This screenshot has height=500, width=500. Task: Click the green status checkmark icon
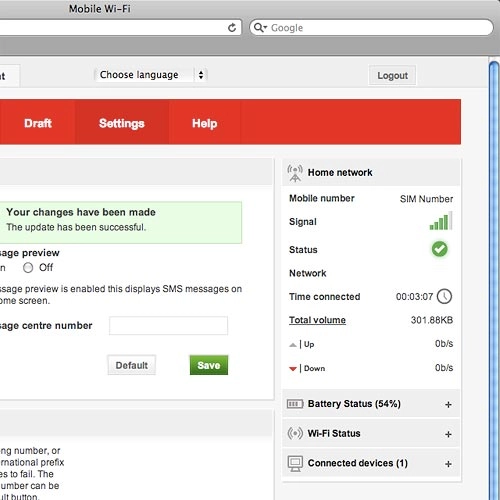(x=440, y=249)
